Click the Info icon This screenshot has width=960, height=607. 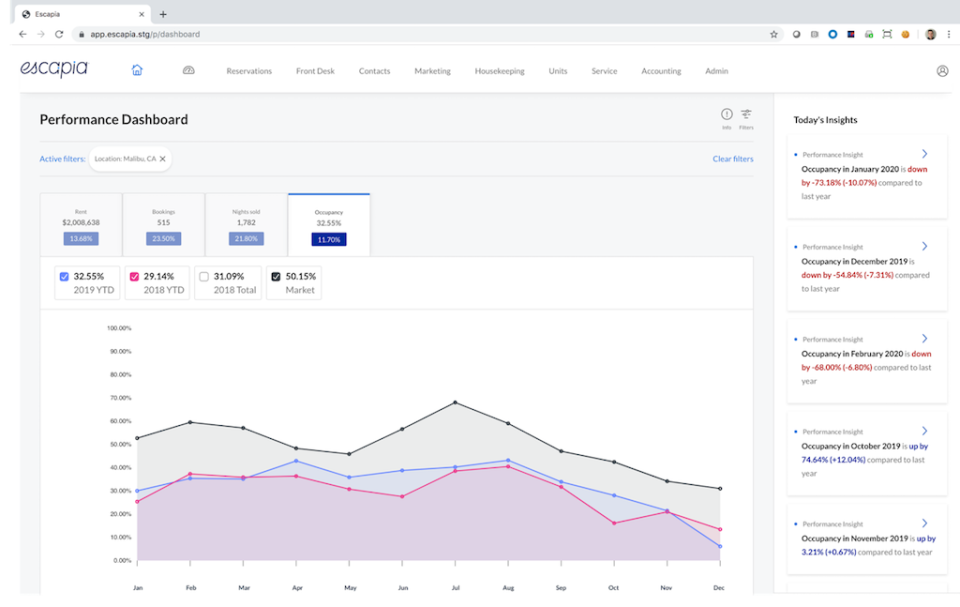[x=727, y=115]
